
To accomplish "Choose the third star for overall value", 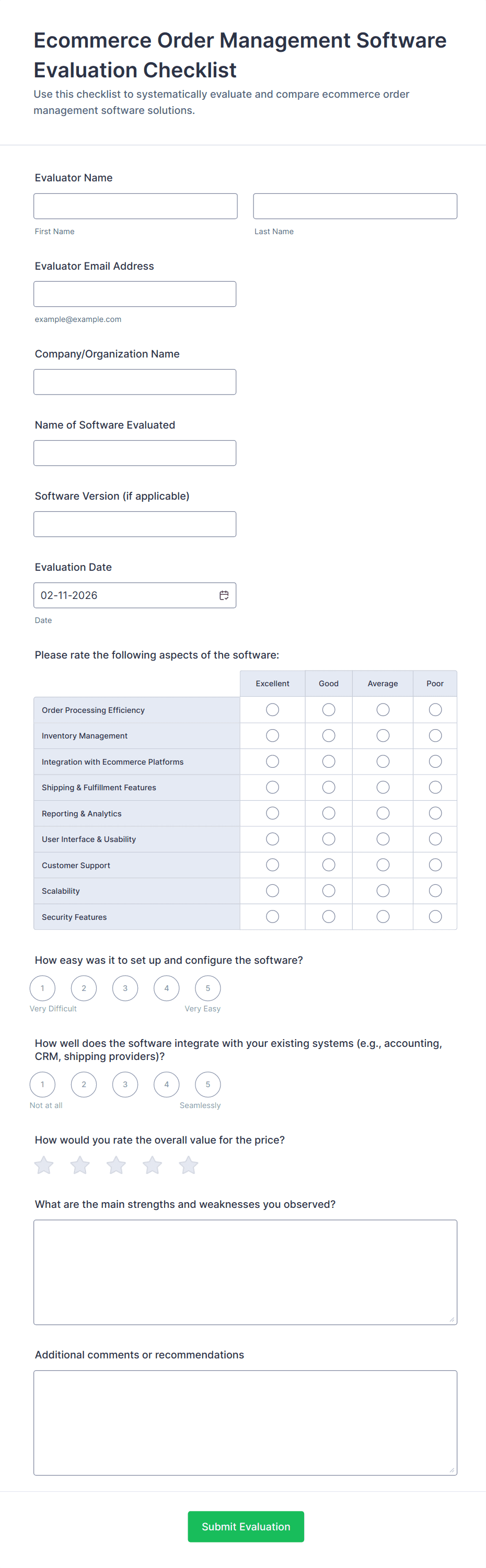I will point(116,1165).
